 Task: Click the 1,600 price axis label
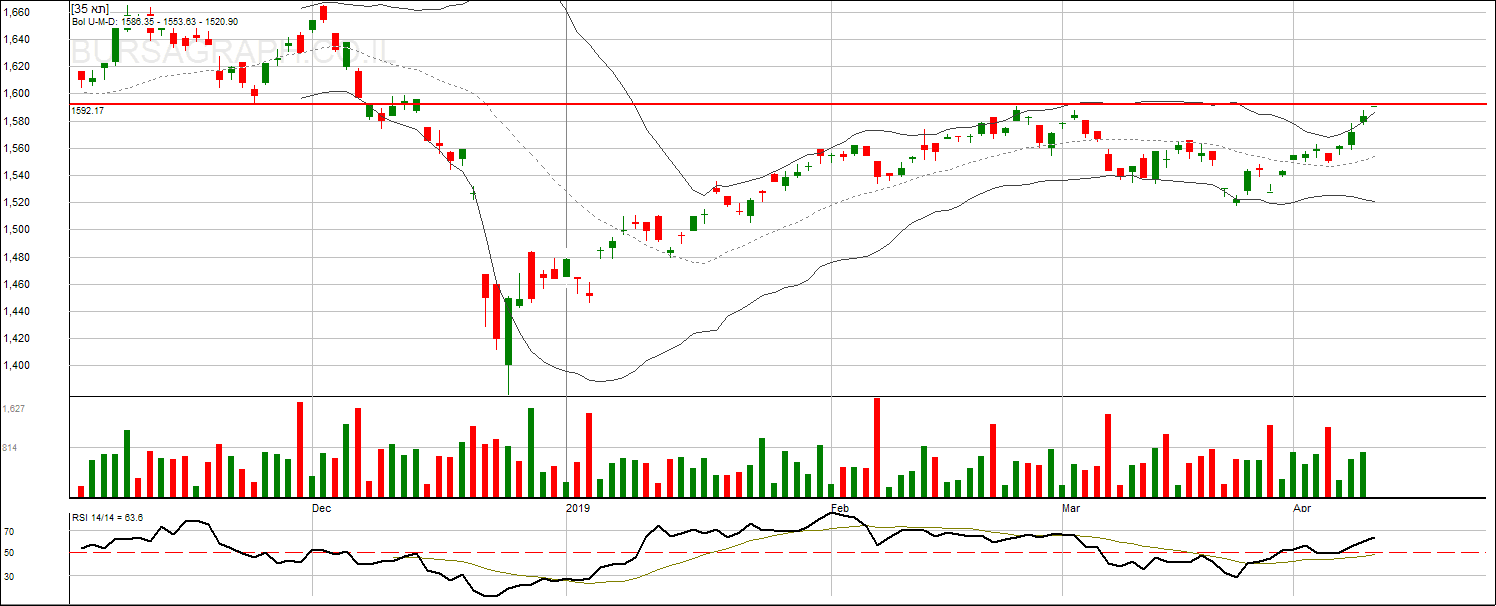(16, 93)
